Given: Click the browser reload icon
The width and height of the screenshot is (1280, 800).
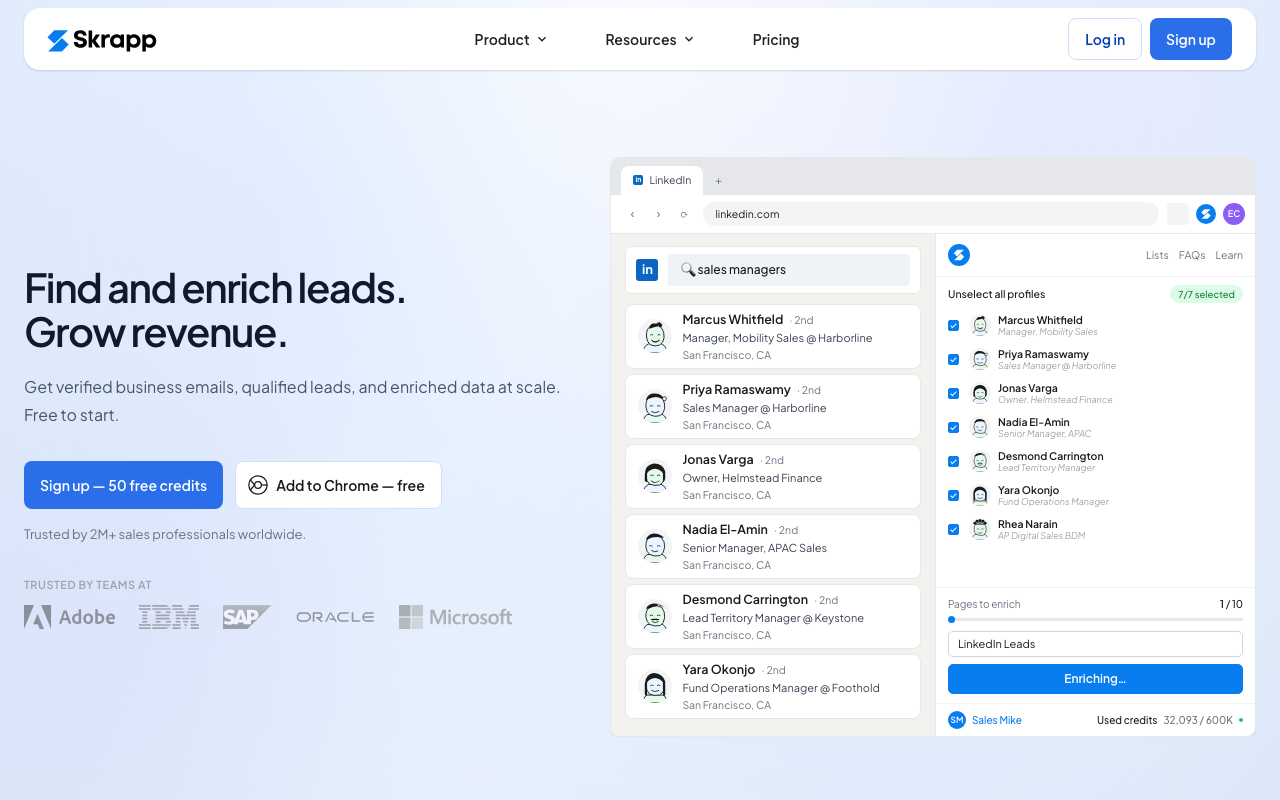Looking at the screenshot, I should 684,214.
